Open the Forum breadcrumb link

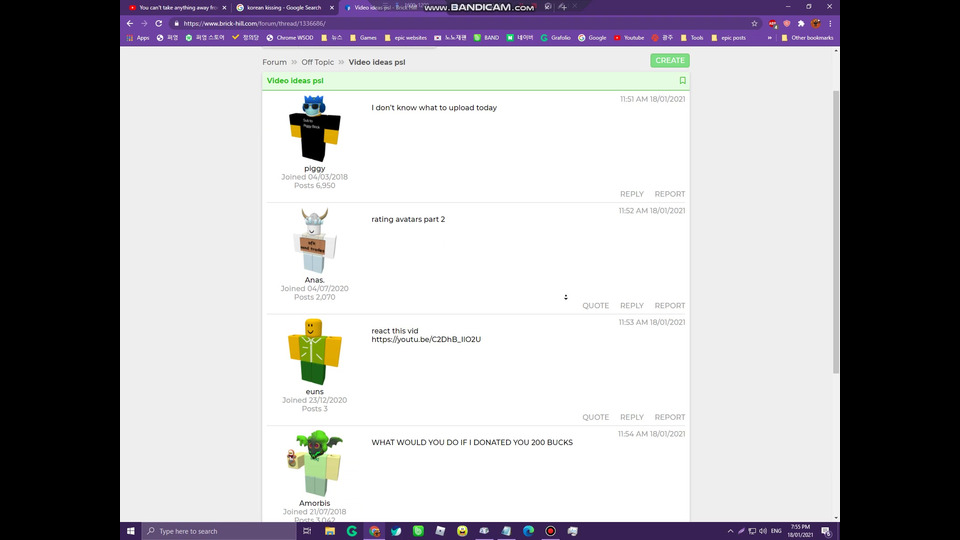(x=274, y=62)
